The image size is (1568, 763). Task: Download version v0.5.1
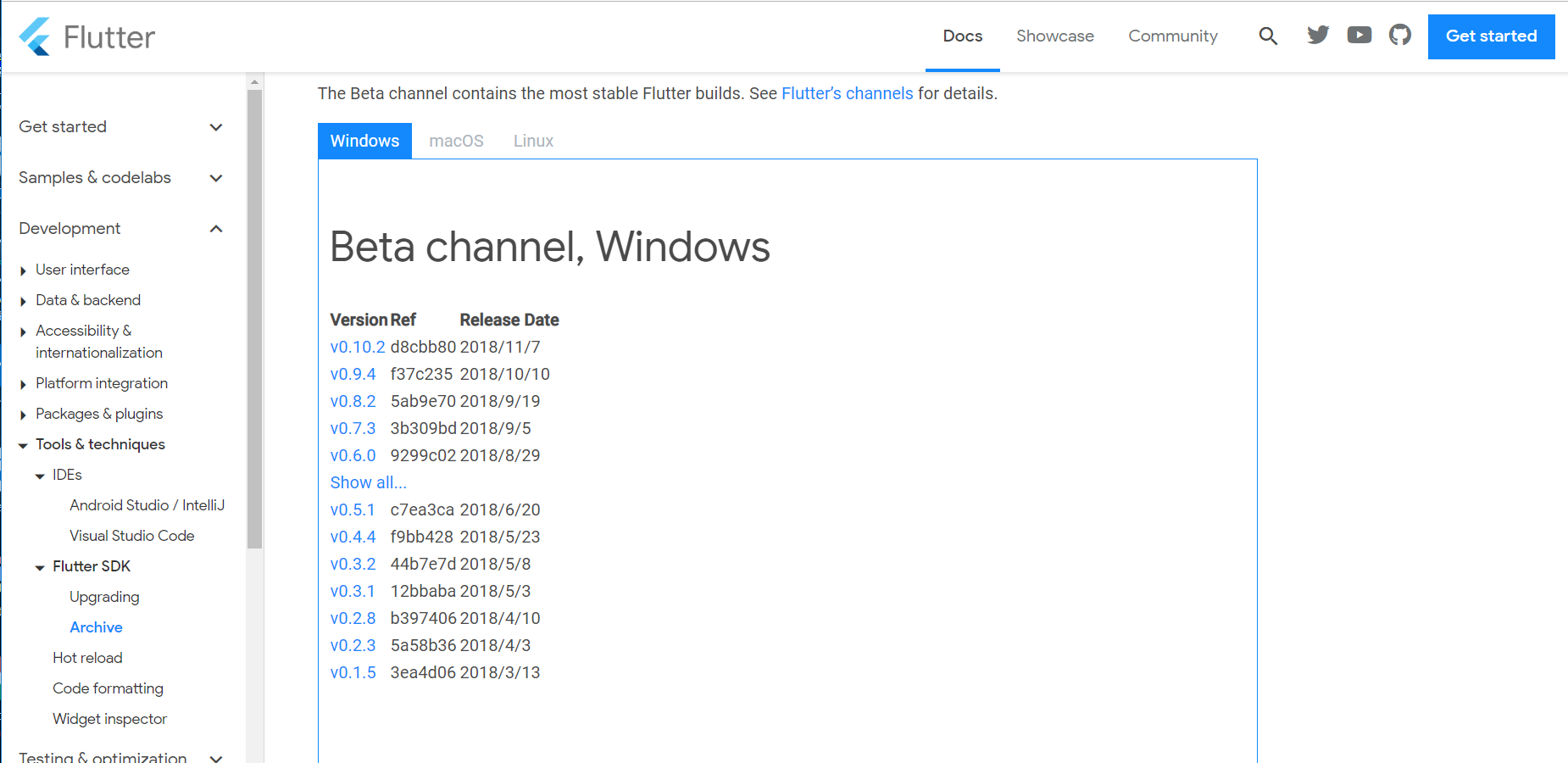click(x=353, y=510)
